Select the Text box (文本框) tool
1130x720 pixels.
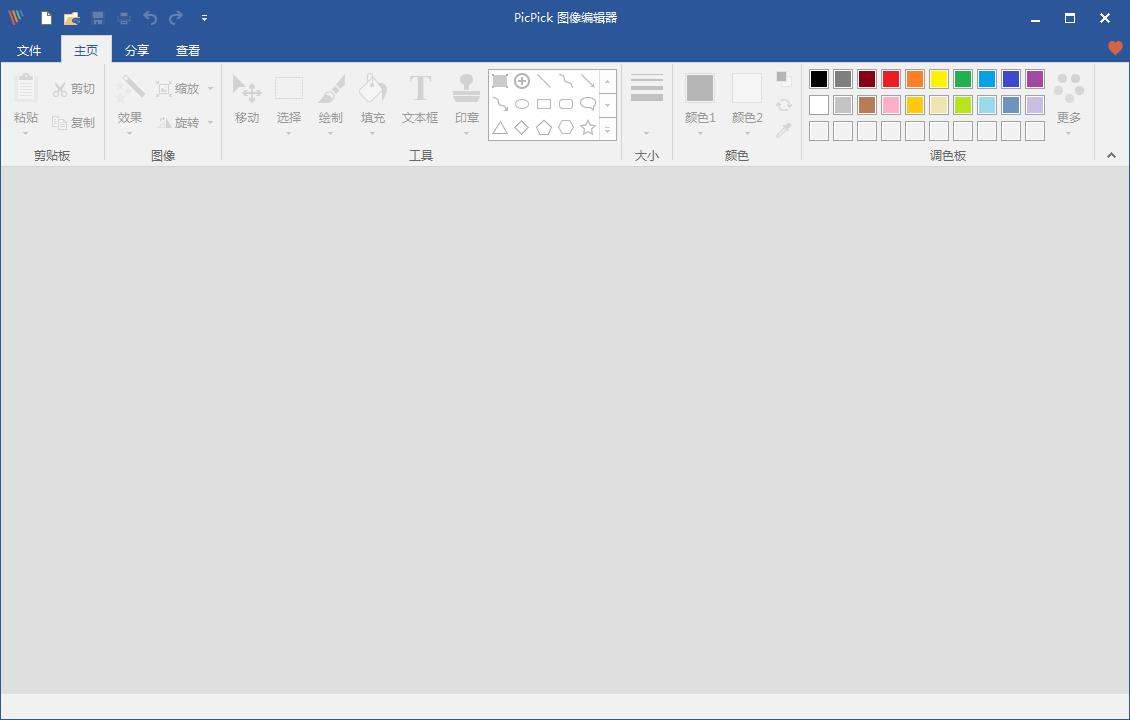tap(420, 99)
